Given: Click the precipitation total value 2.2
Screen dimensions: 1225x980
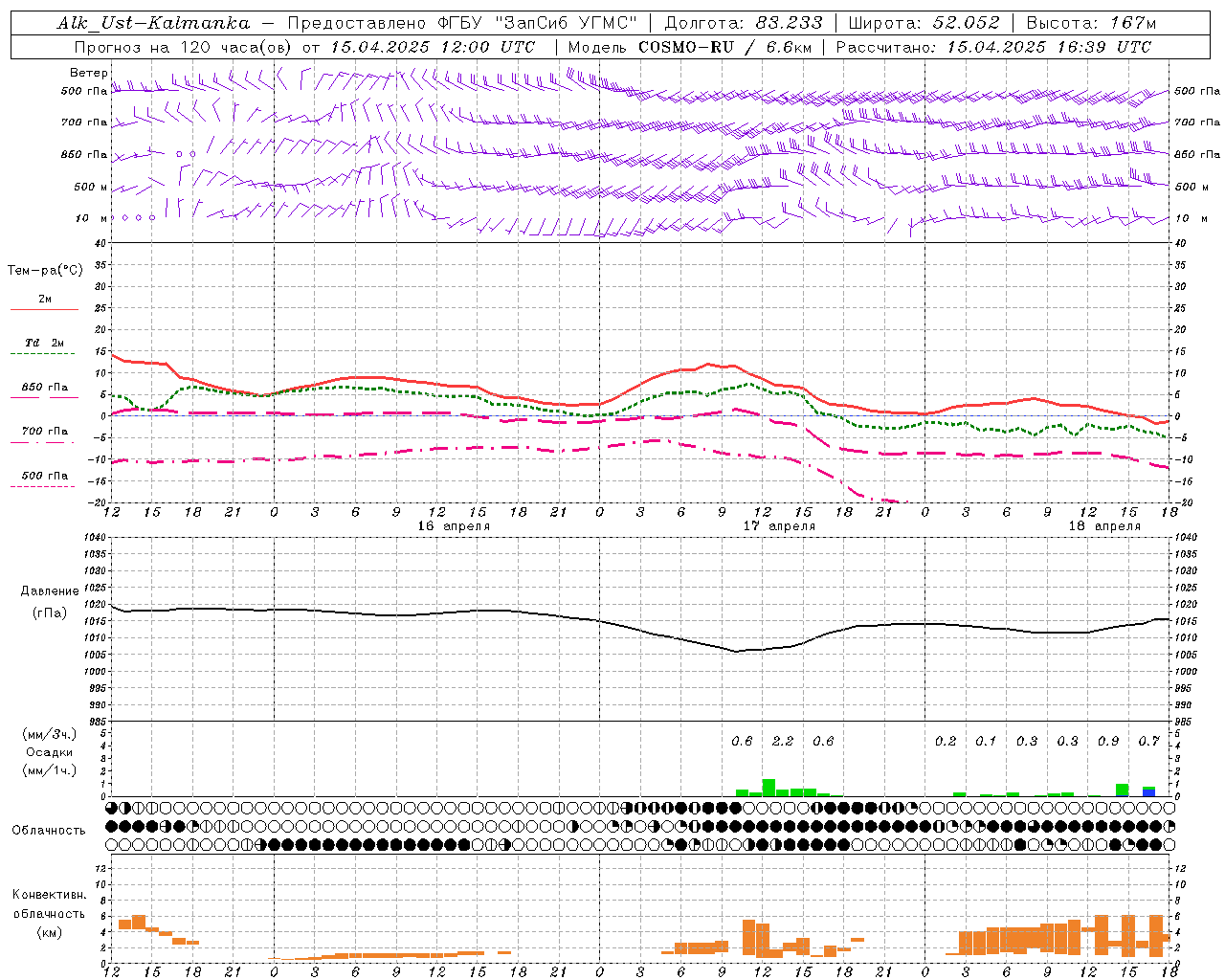Looking at the screenshot, I should [x=783, y=741].
